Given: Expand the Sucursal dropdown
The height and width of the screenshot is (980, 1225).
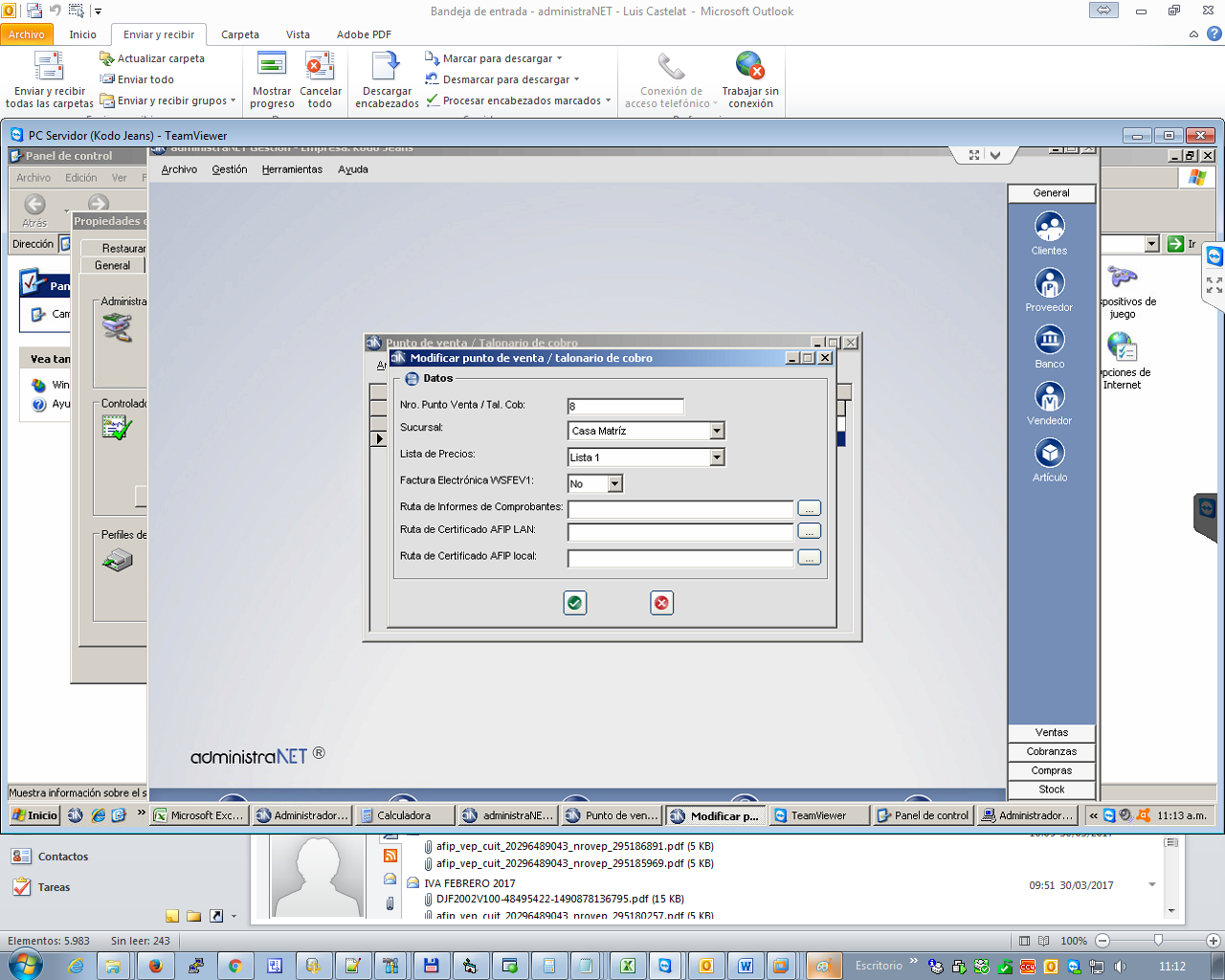Looking at the screenshot, I should (717, 432).
